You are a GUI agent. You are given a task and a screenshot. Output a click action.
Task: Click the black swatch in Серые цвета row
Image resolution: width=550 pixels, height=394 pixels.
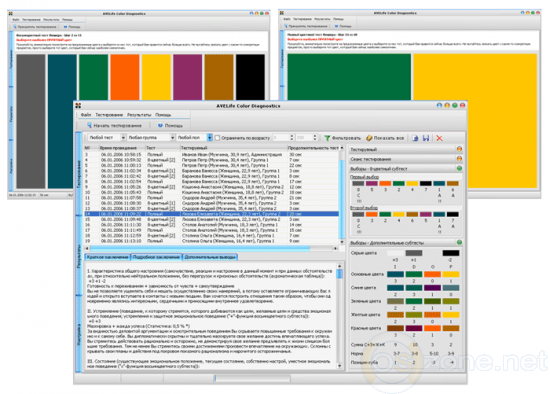451,253
